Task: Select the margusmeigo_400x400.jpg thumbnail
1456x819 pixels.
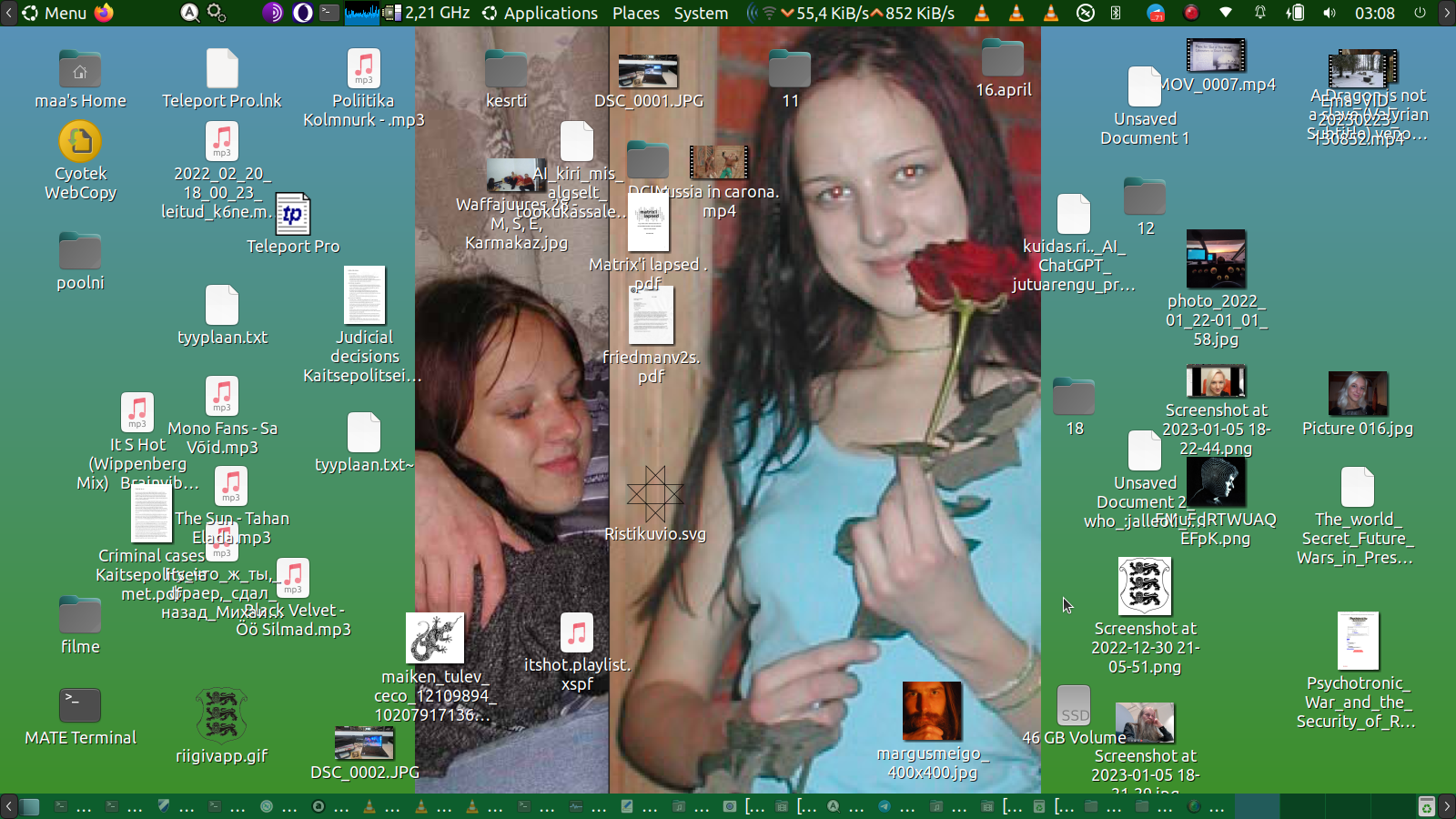Action: click(x=932, y=732)
